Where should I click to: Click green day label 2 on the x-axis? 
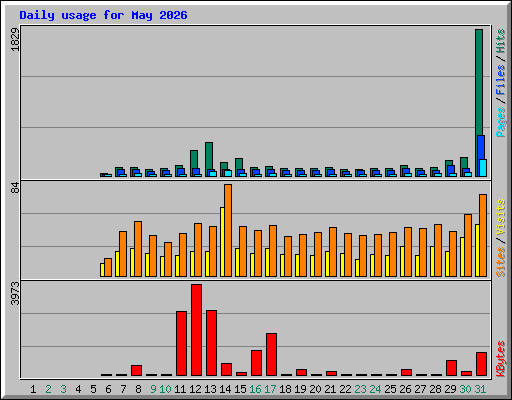pos(48,389)
